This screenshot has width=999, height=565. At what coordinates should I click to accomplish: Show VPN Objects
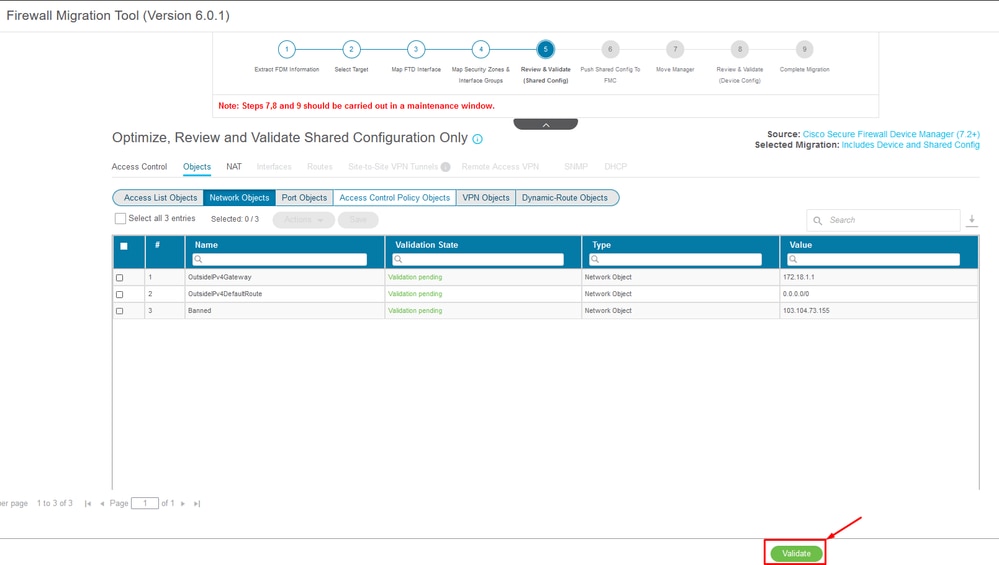[x=486, y=198]
